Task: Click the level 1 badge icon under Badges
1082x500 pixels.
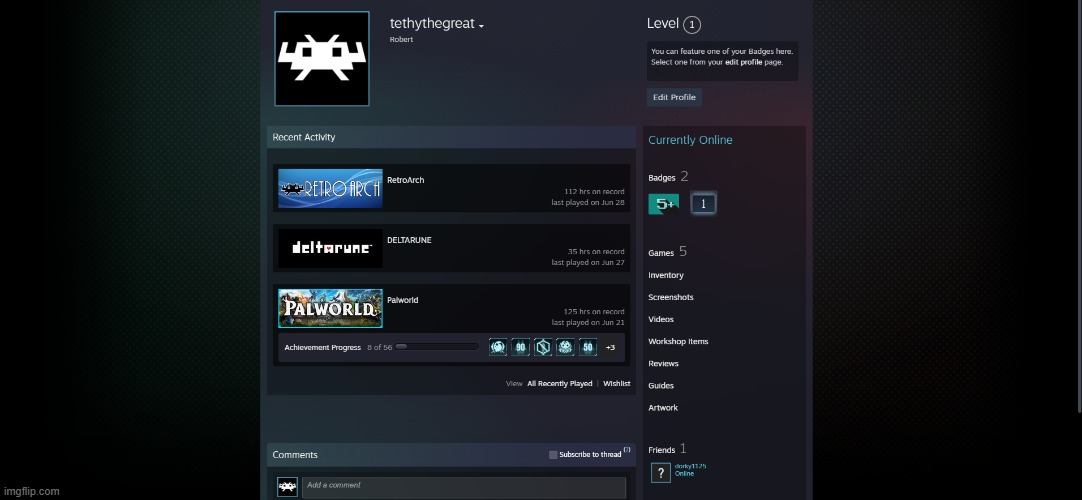Action: click(703, 203)
